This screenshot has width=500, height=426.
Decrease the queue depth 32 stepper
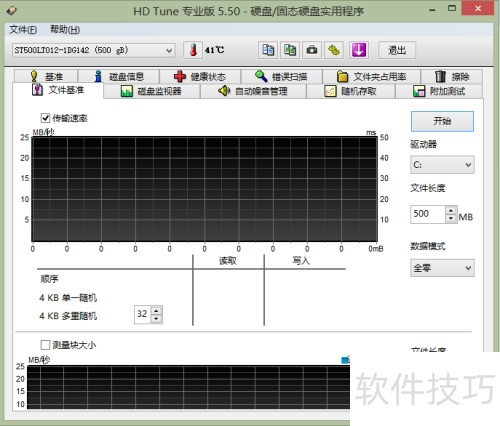click(156, 319)
